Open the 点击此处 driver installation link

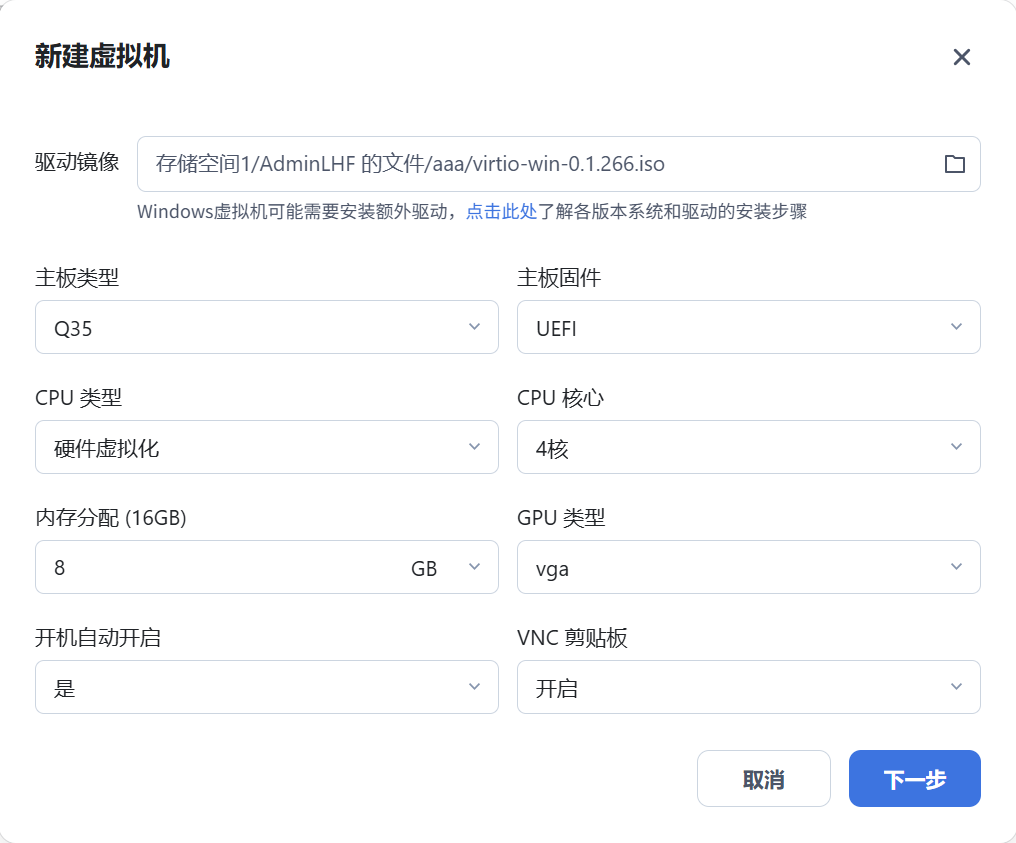coord(502,212)
